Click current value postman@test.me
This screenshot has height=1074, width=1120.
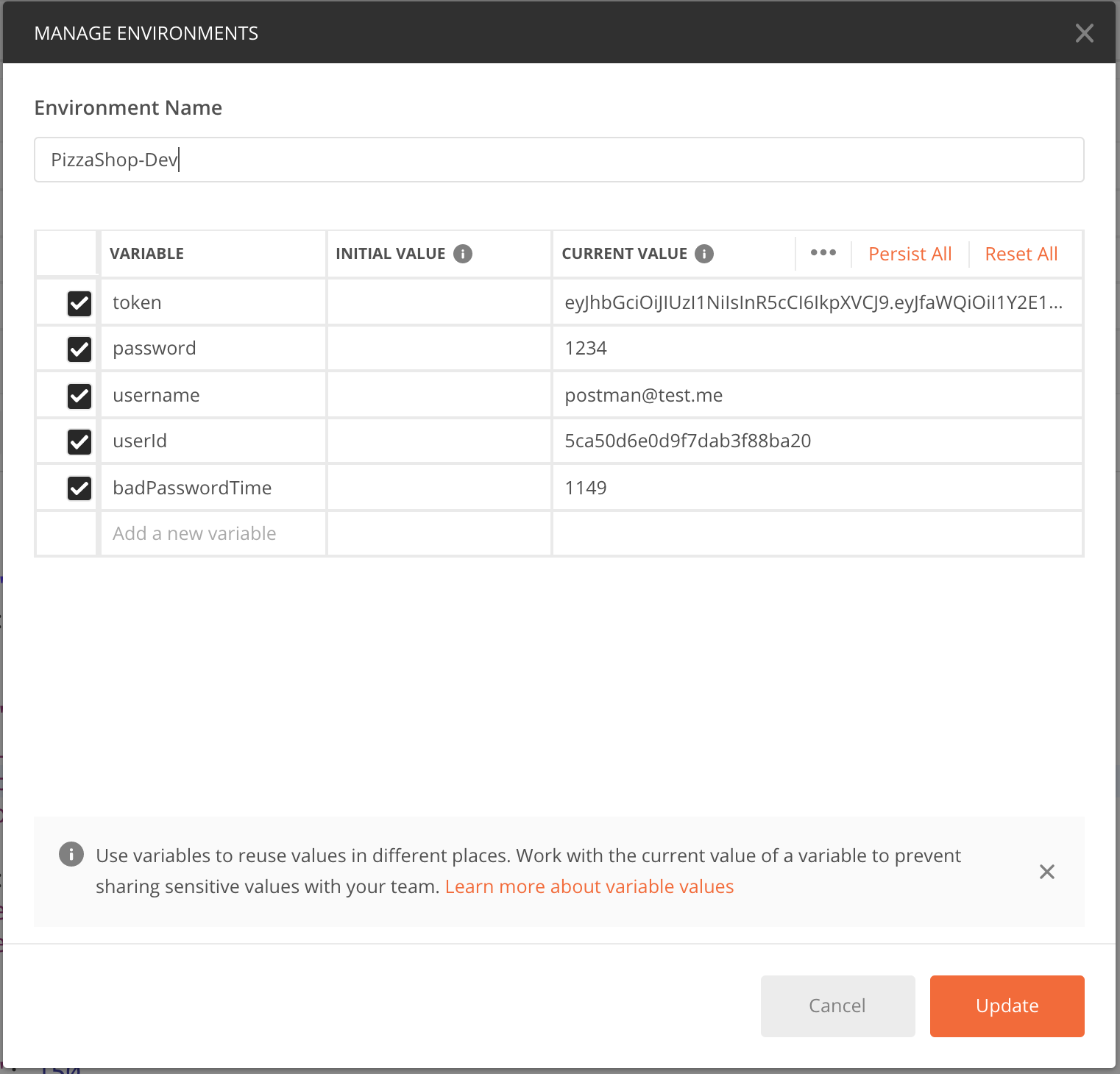pos(818,395)
